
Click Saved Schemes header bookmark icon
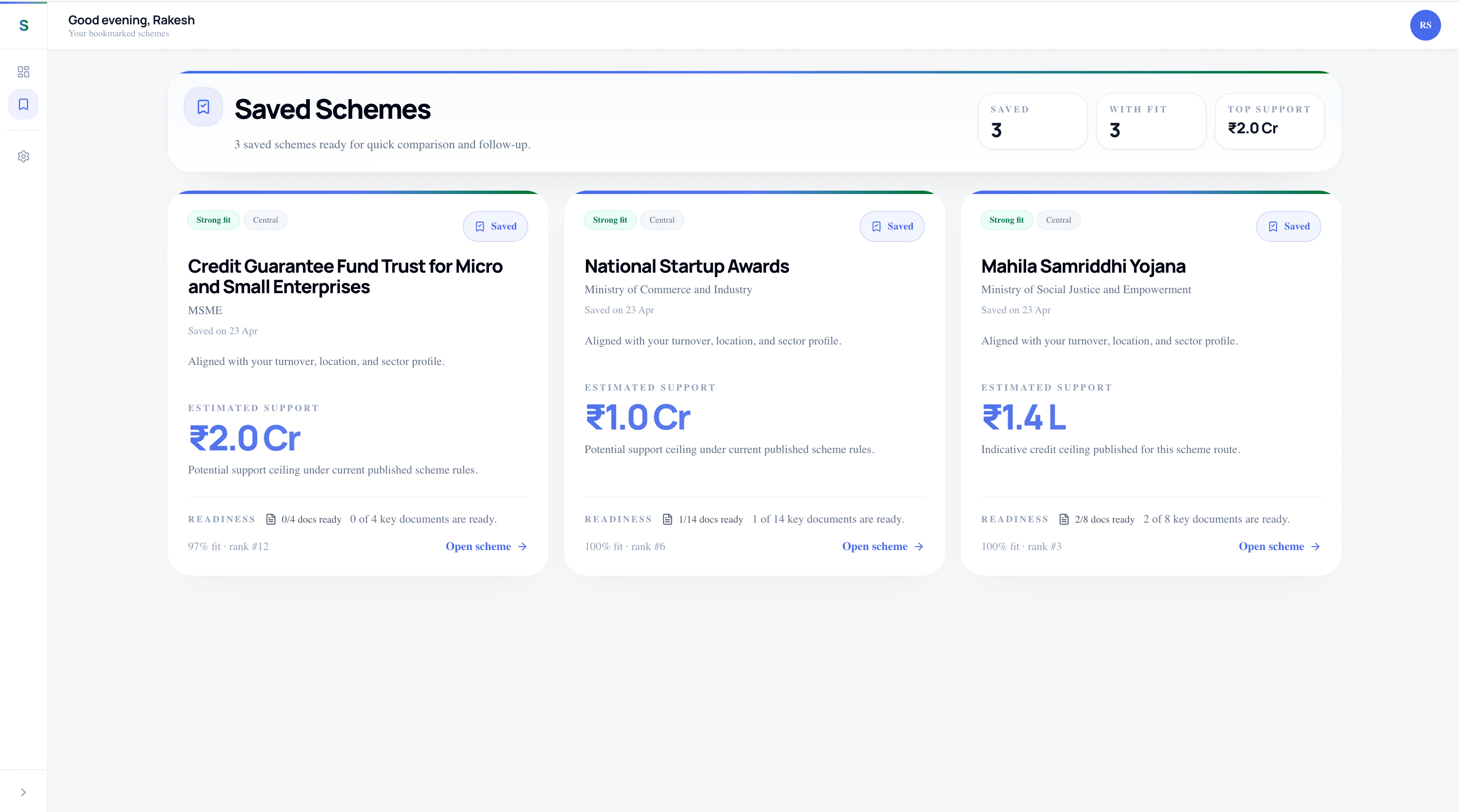tap(203, 107)
